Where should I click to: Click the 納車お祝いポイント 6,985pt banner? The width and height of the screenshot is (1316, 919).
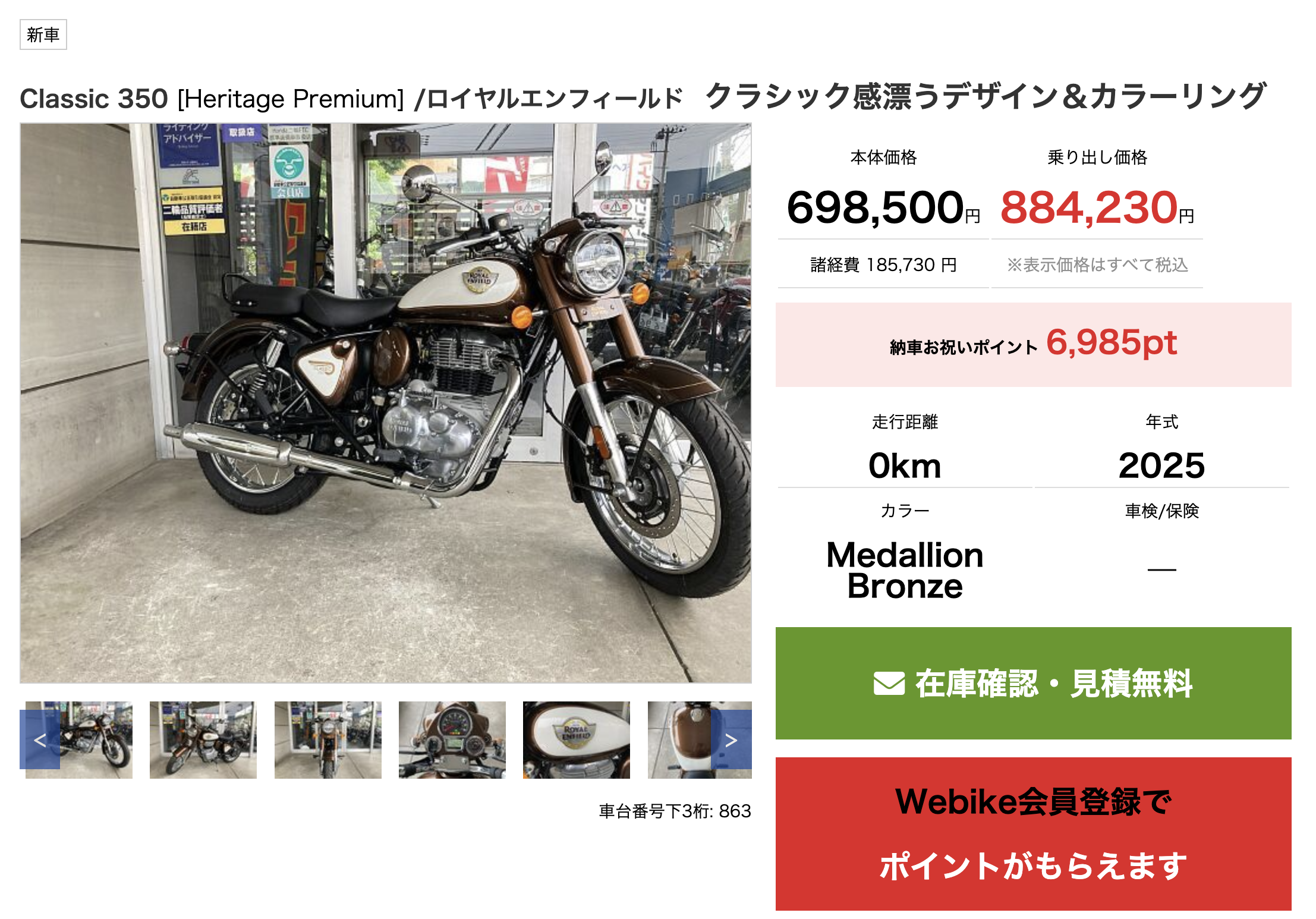[1033, 344]
